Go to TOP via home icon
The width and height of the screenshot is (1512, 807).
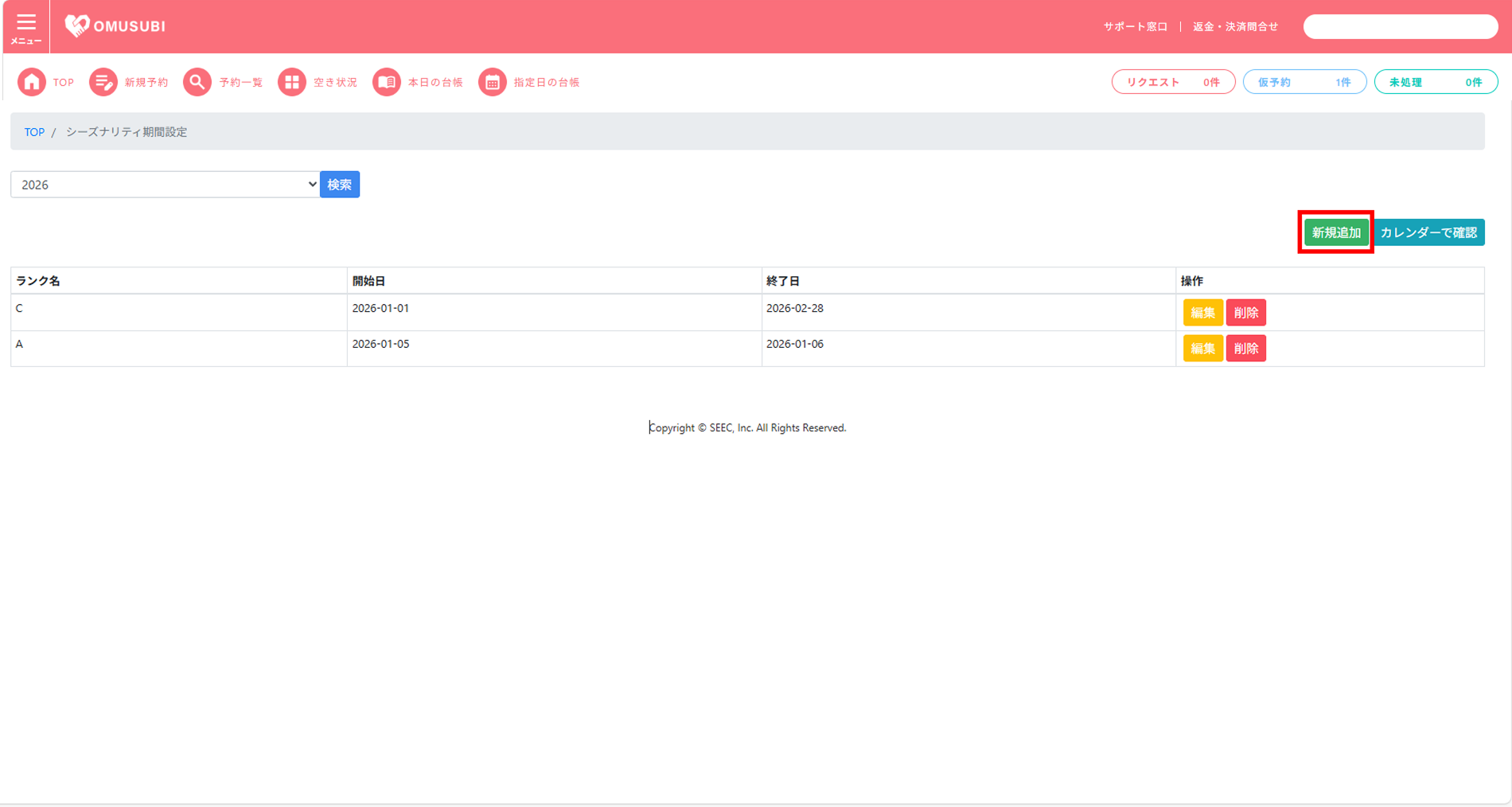32,82
